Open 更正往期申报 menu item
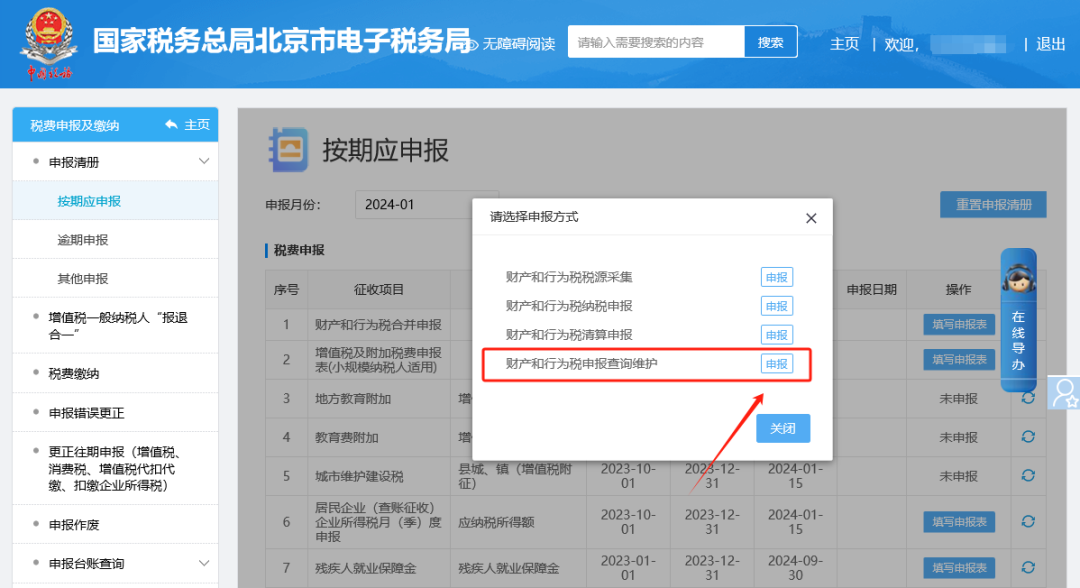1080x588 pixels. point(114,469)
